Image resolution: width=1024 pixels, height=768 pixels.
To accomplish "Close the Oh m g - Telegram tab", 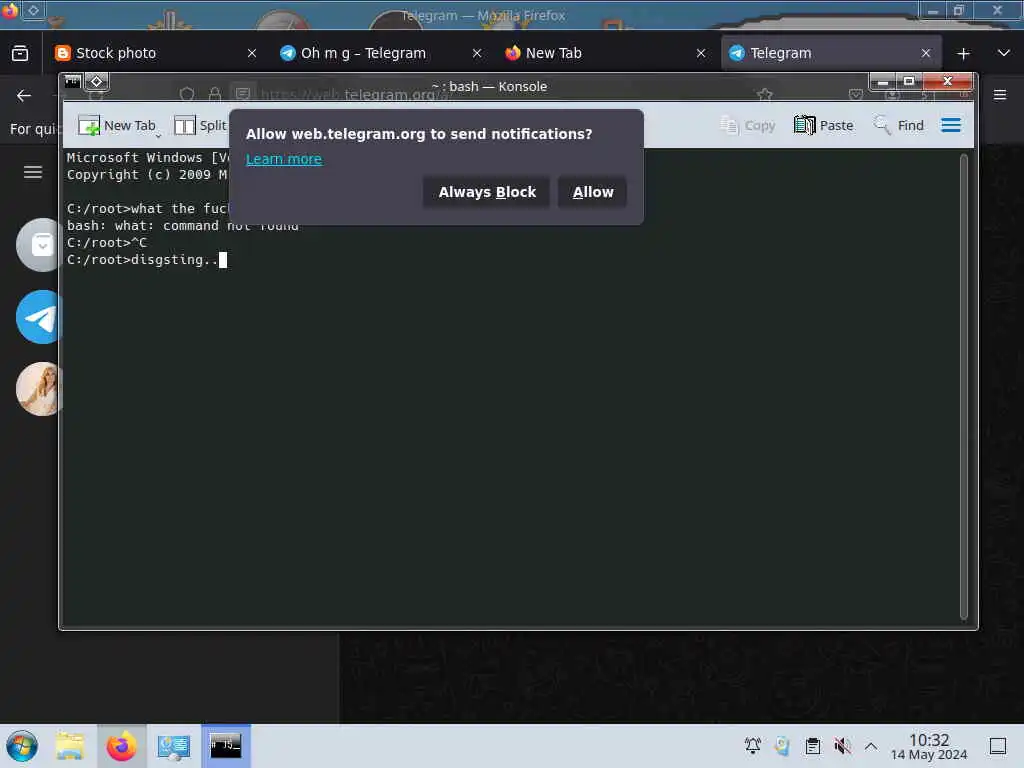I will (477, 54).
